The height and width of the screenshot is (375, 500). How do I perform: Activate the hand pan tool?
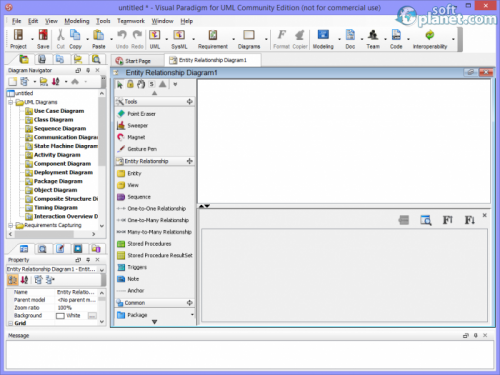(x=141, y=84)
